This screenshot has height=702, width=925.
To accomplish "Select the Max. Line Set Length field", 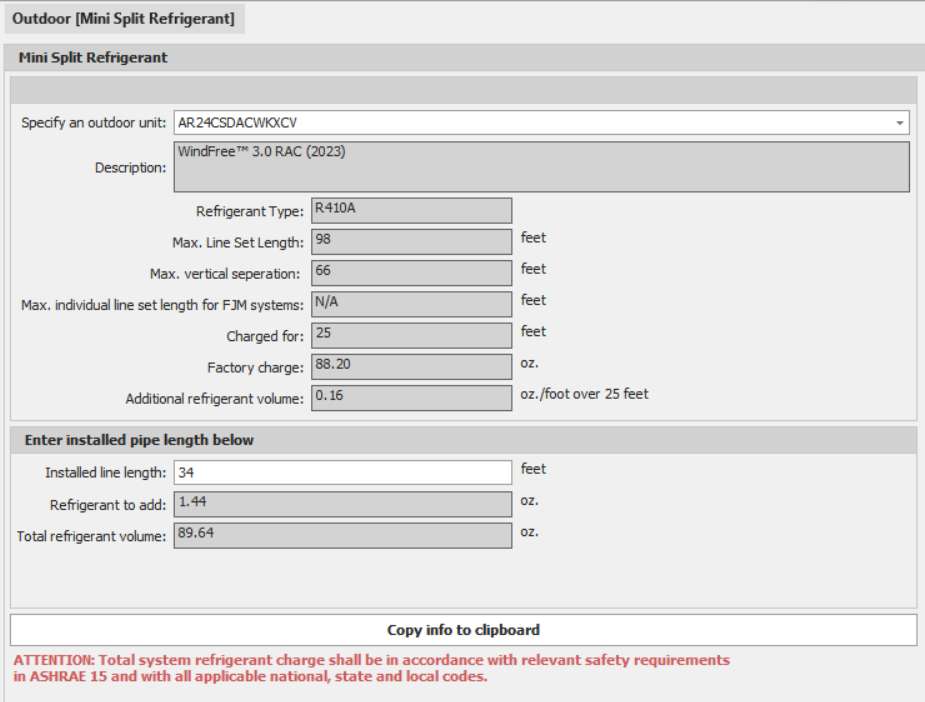I will click(x=411, y=241).
